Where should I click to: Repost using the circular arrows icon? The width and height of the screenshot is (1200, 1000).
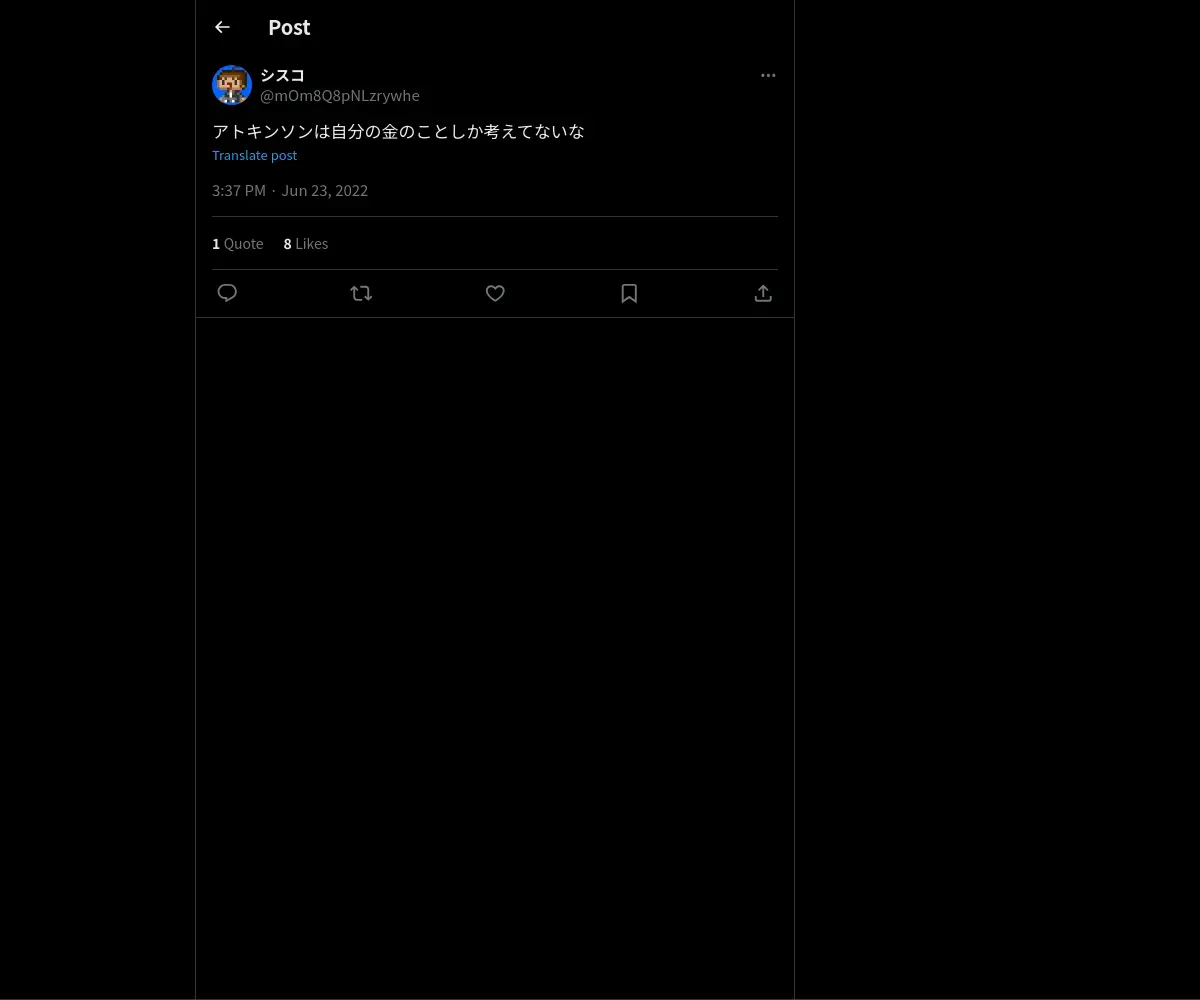click(x=361, y=293)
